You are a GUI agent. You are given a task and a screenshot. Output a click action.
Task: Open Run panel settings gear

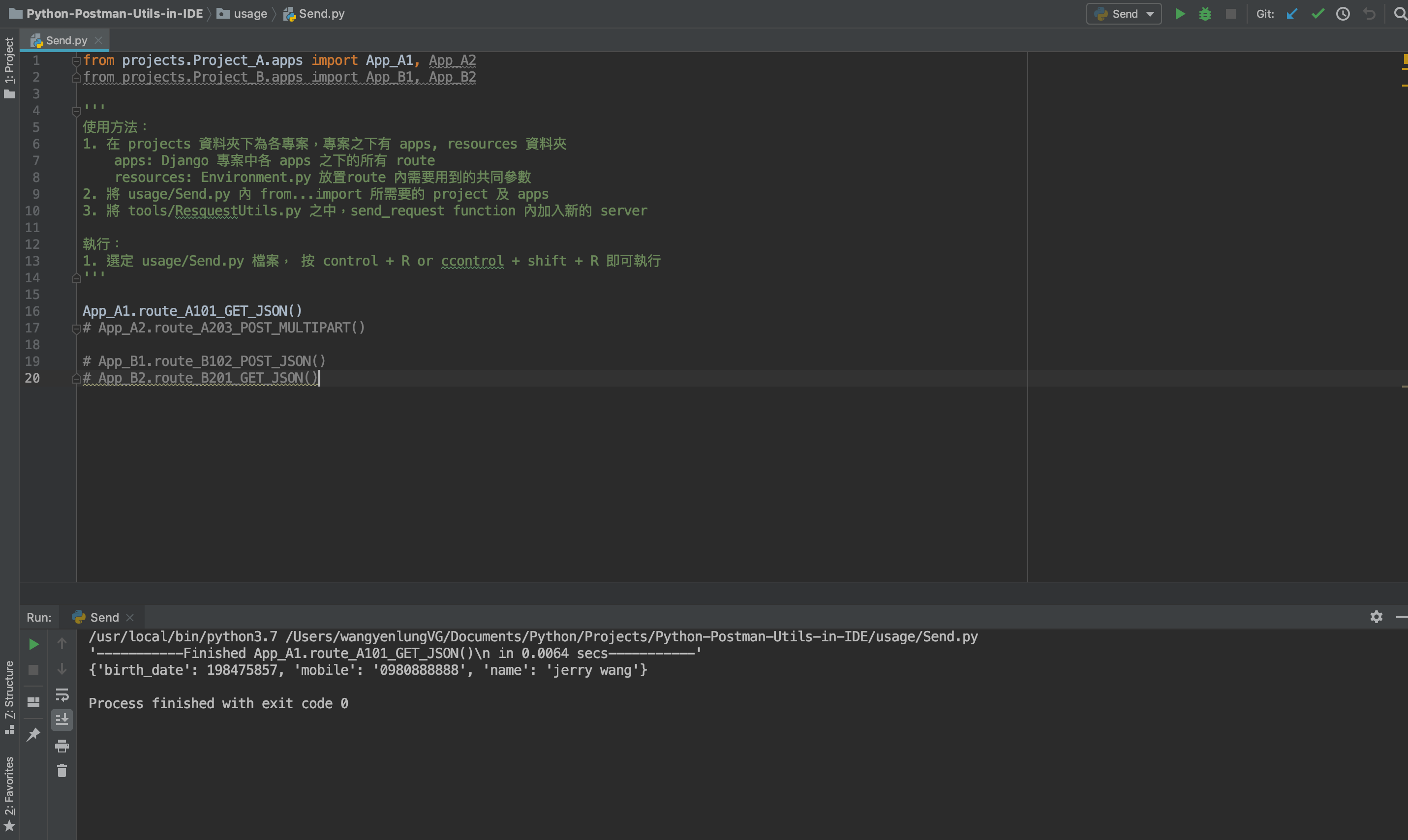click(x=1377, y=616)
